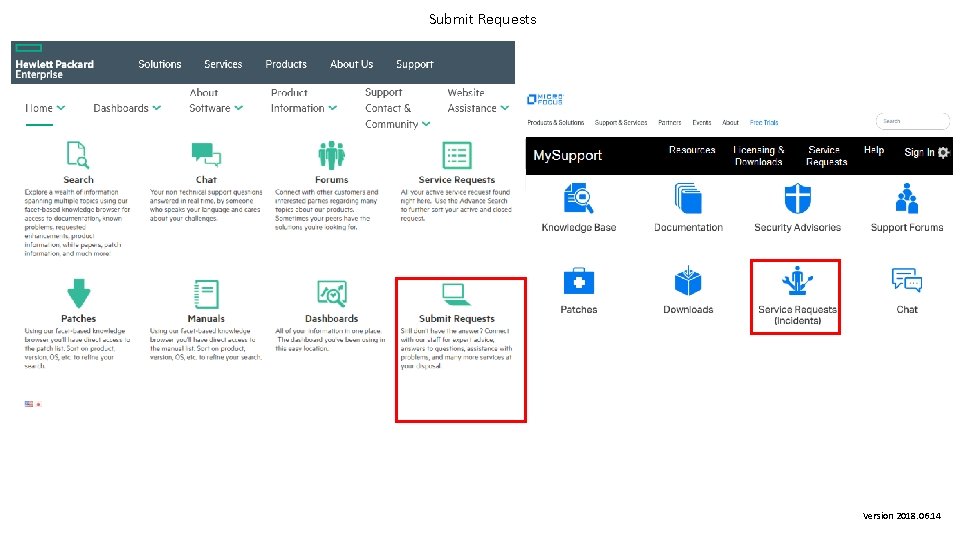Open the Dashboards chart icon

tap(332, 293)
